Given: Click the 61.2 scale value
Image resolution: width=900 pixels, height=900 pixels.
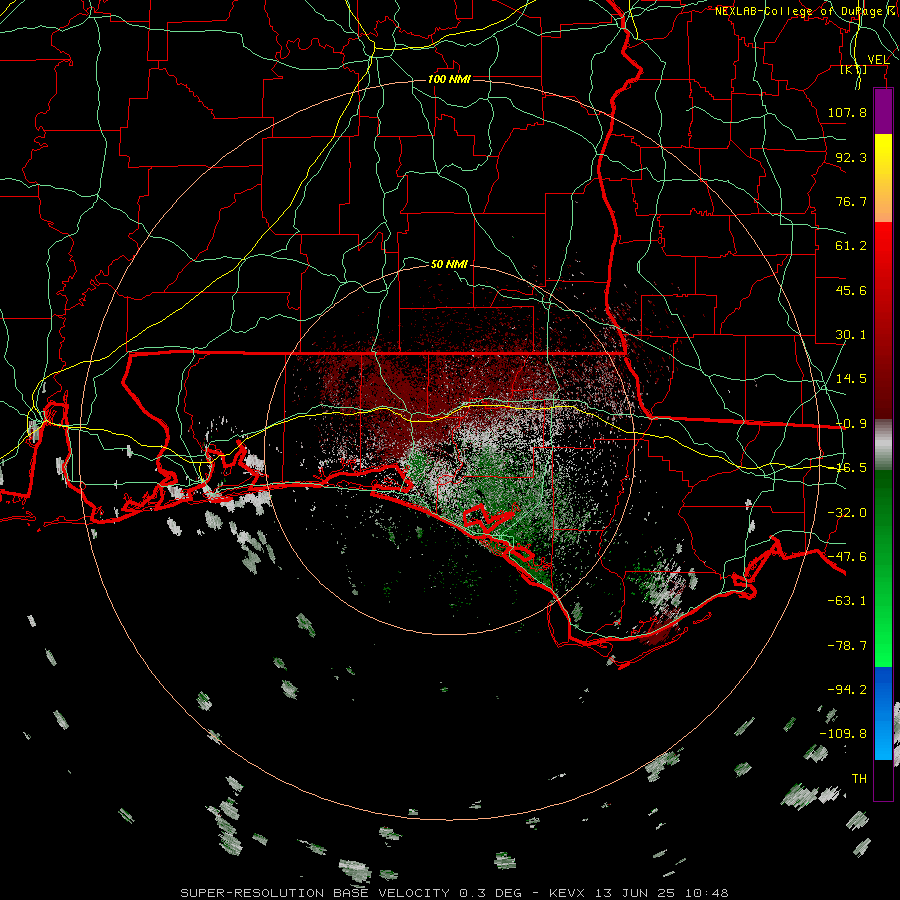Looking at the screenshot, I should (851, 246).
